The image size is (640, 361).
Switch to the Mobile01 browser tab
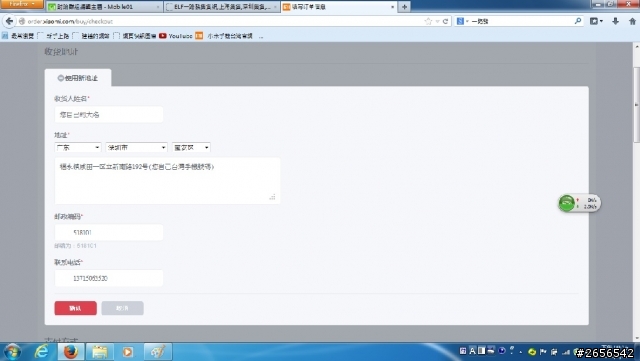click(104, 7)
